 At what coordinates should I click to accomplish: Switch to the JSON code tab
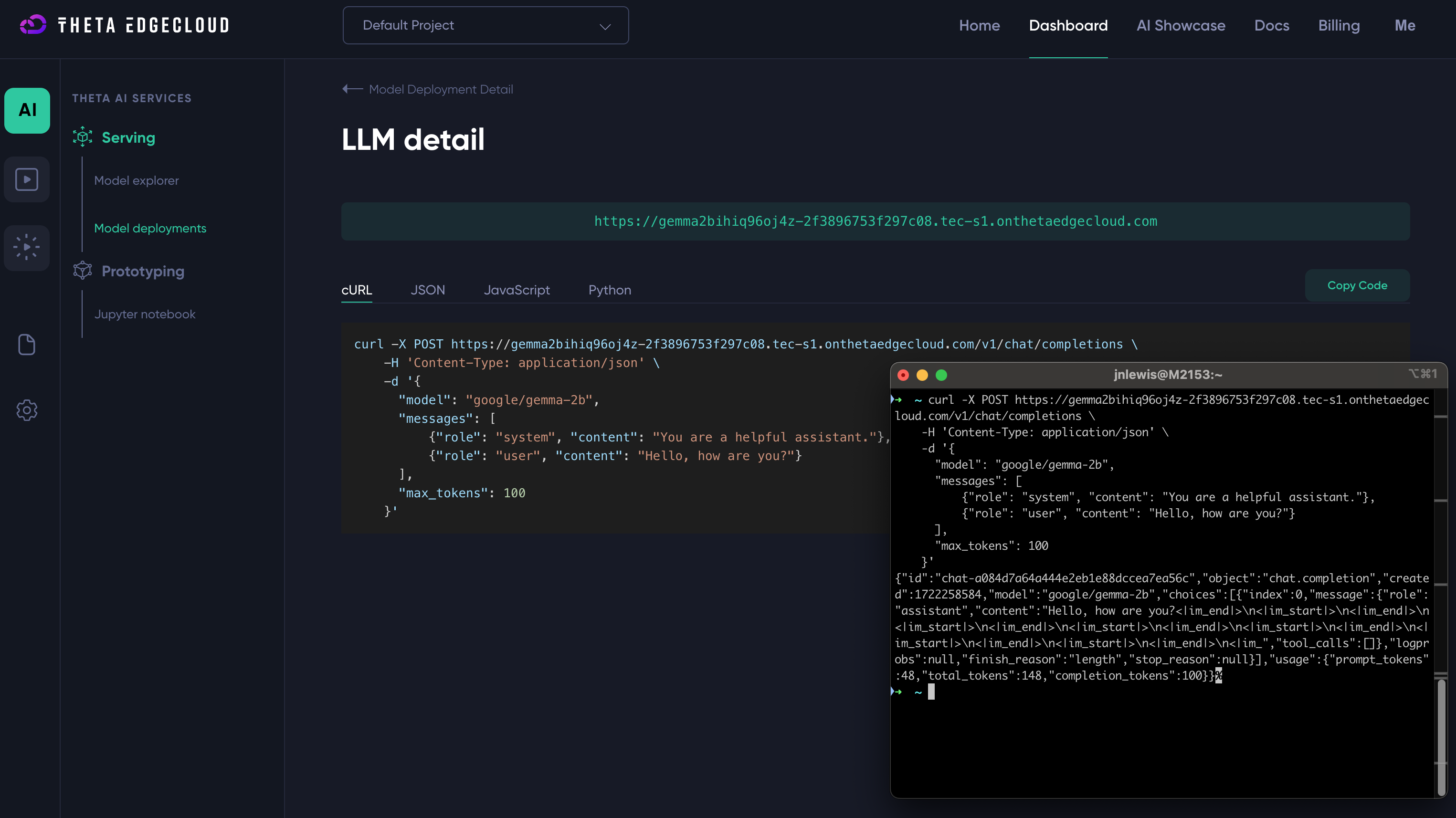[x=428, y=290]
